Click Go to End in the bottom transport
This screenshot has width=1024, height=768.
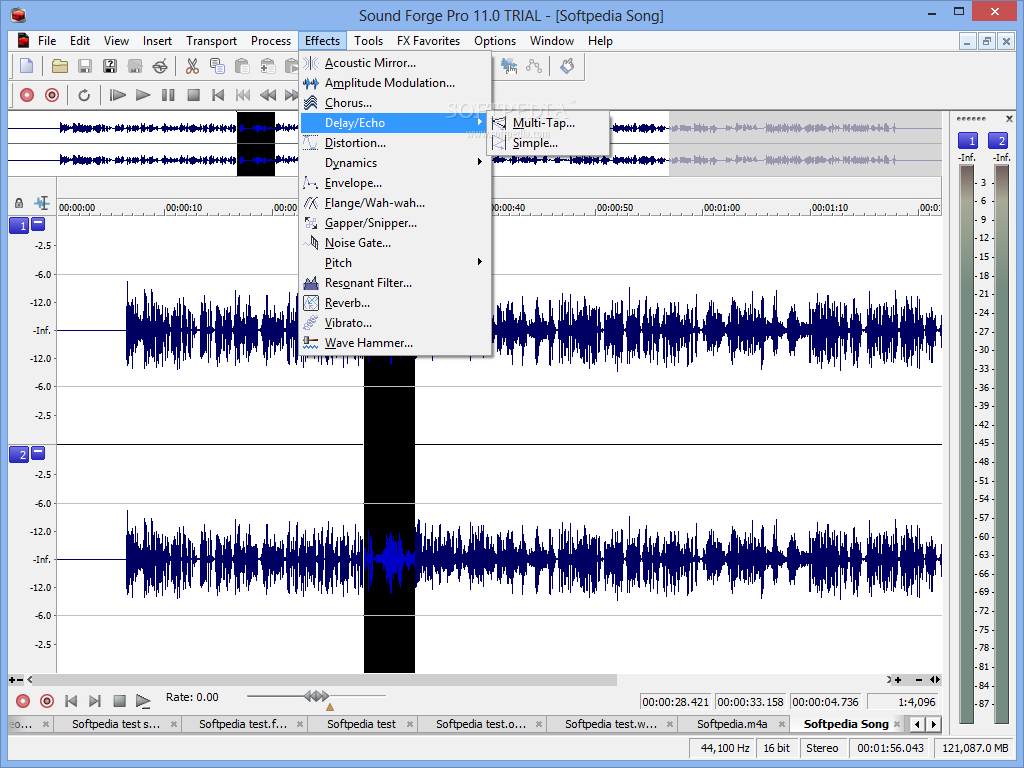point(95,701)
